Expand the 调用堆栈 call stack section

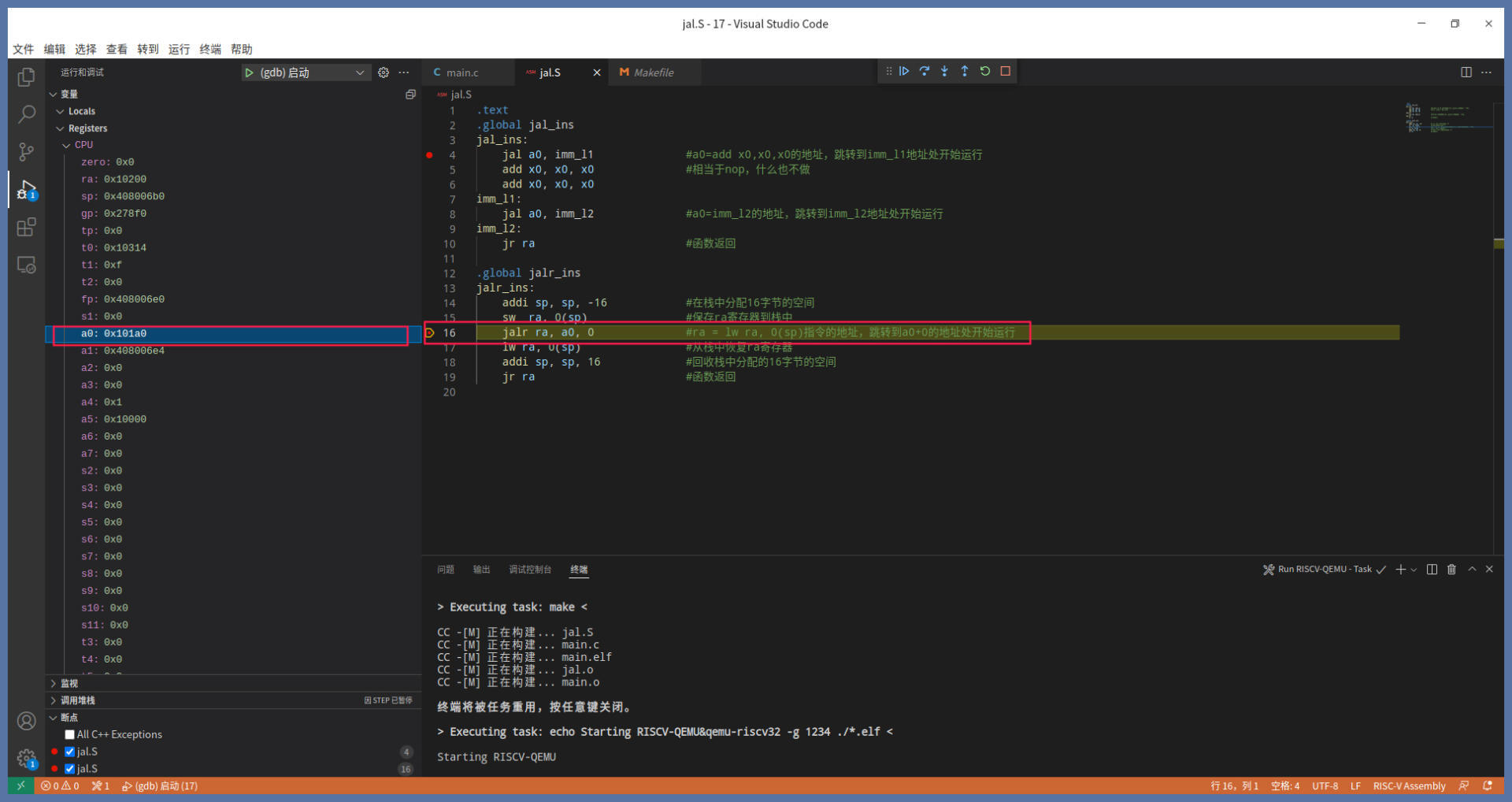78,700
